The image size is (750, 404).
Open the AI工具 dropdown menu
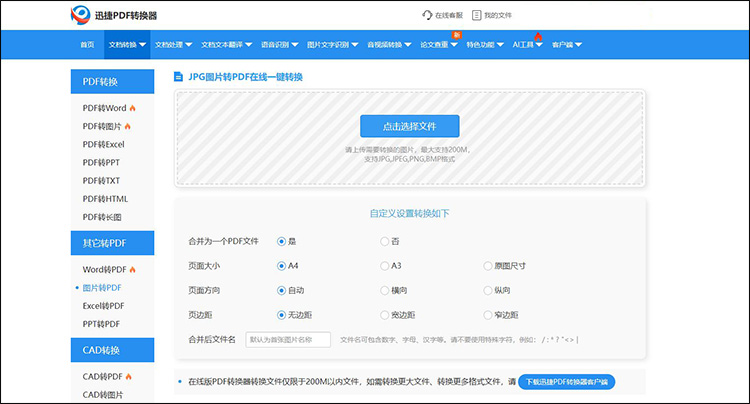point(527,45)
